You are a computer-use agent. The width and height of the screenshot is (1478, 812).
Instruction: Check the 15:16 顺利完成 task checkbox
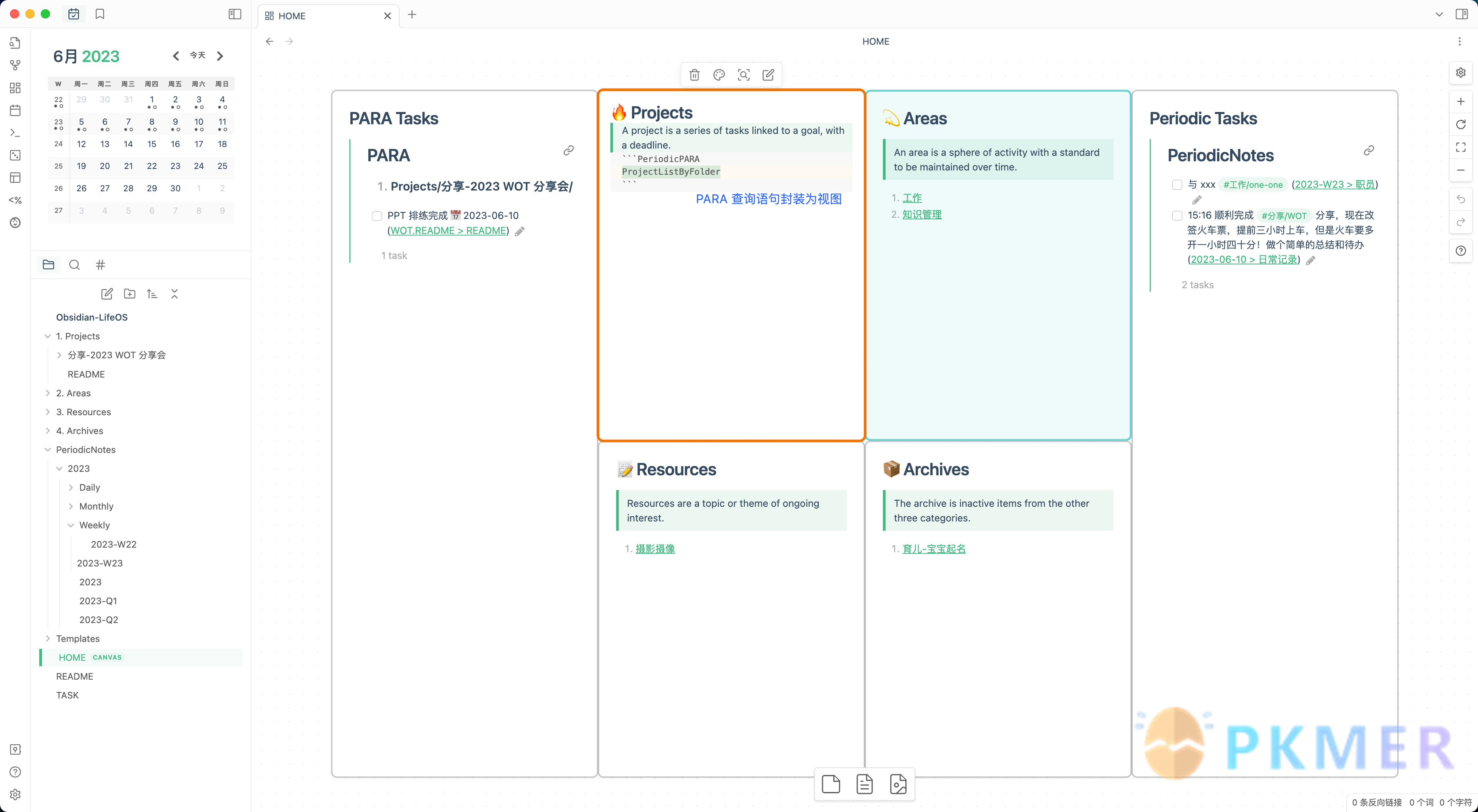(1177, 216)
